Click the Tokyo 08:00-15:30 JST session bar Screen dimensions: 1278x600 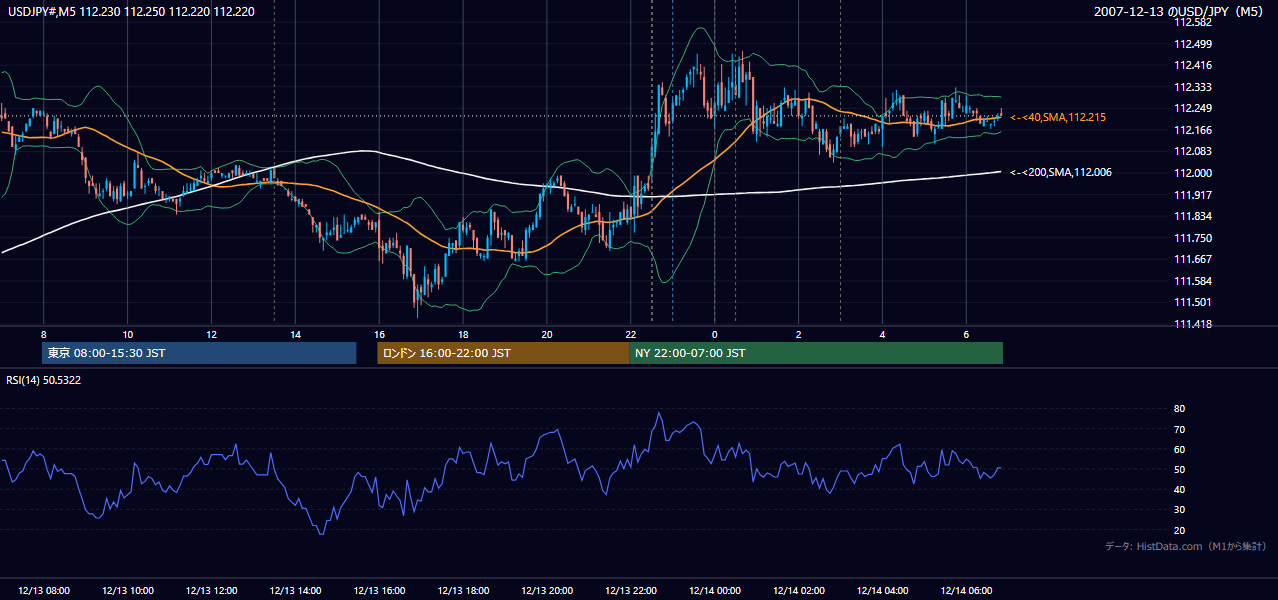pyautogui.click(x=199, y=353)
